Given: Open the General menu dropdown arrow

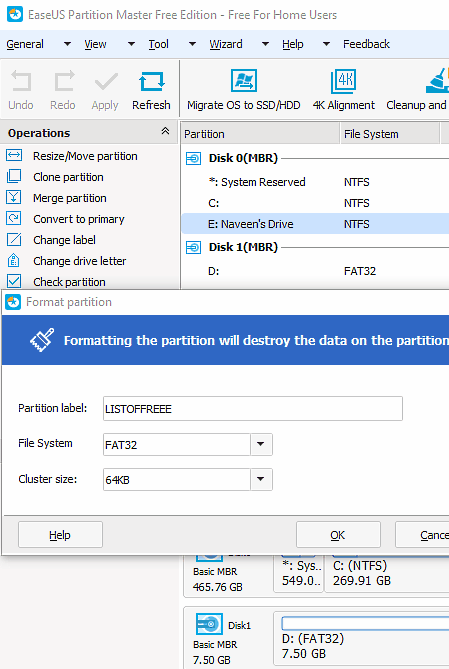Looking at the screenshot, I should pos(67,44).
